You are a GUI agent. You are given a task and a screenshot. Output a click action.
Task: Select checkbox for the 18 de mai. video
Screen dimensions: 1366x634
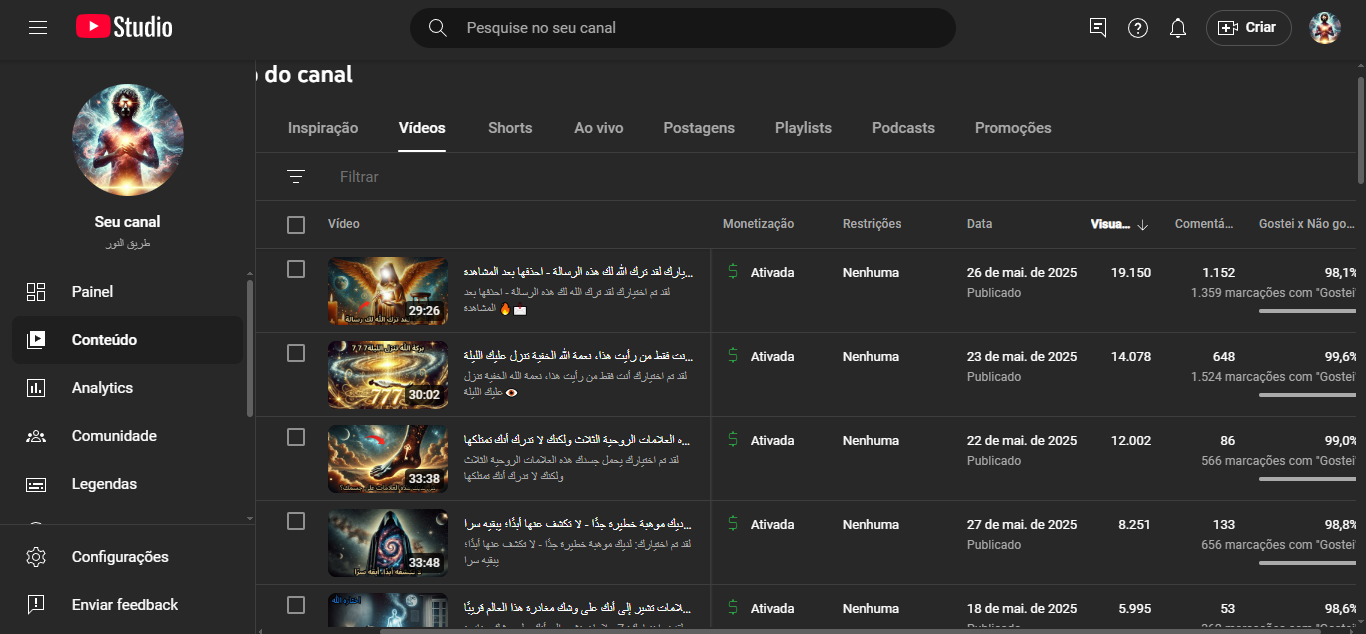coord(296,605)
